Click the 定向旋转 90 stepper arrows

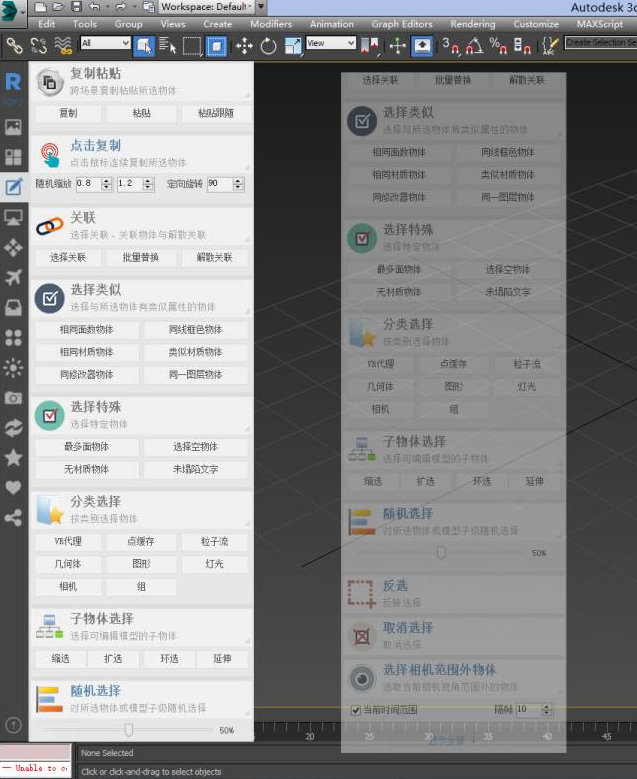point(238,184)
